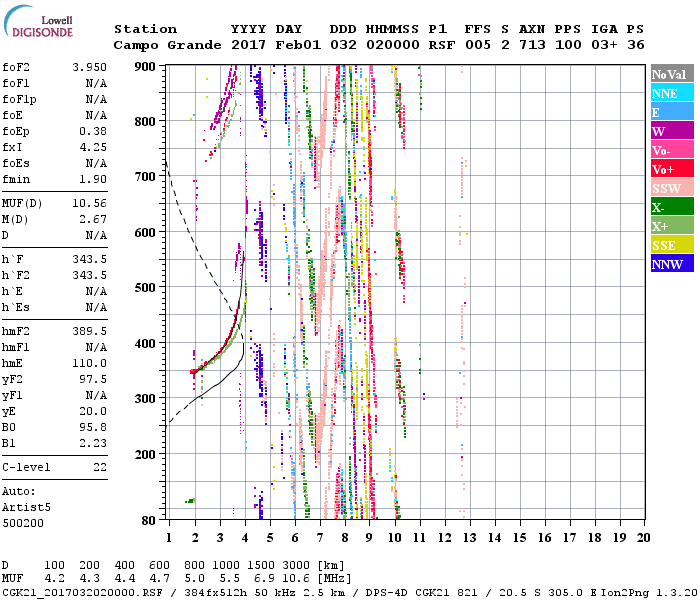Click the DPS-4D instrument model text
700x600 pixels.
[386, 593]
